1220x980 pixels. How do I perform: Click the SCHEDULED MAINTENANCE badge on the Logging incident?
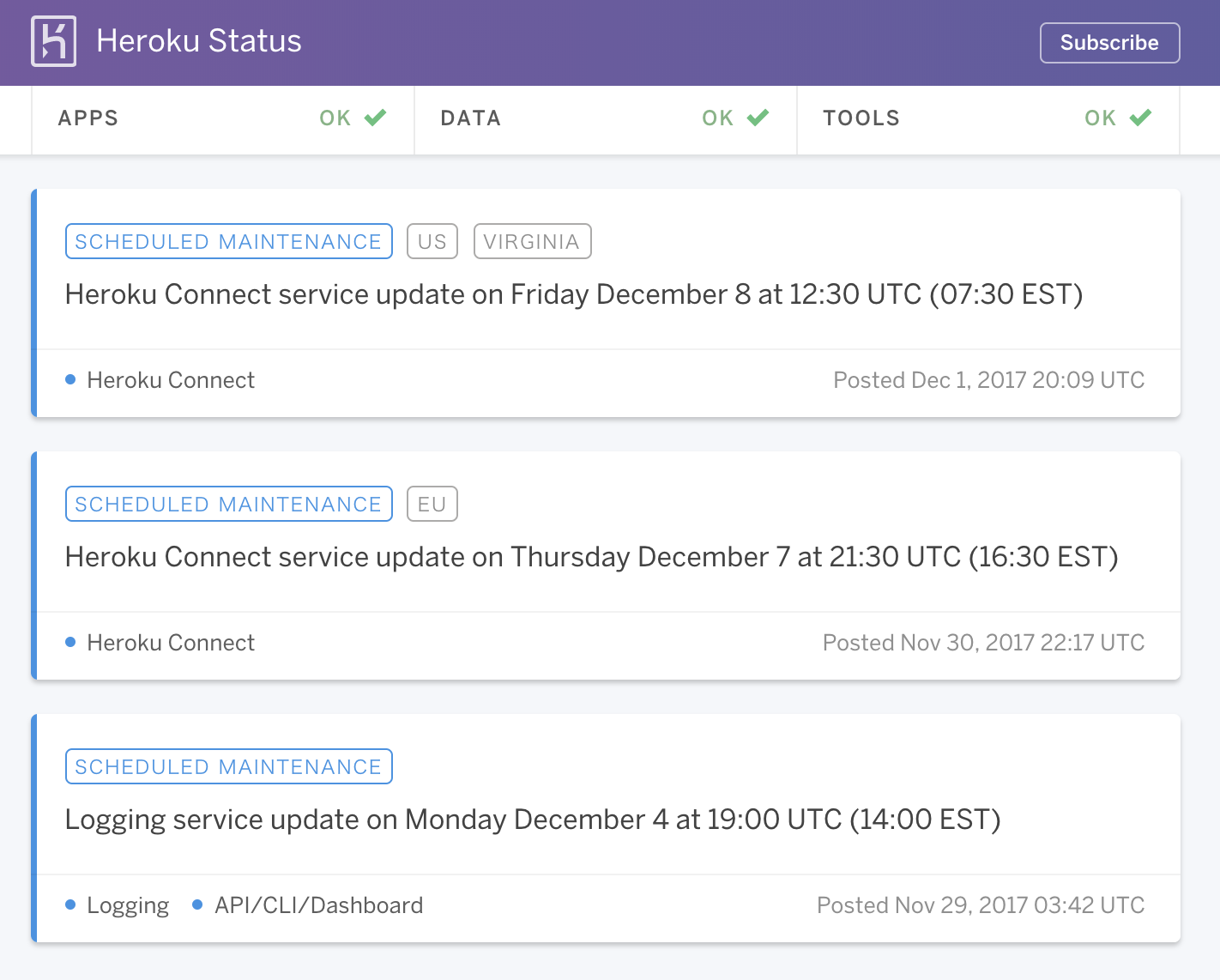(x=228, y=766)
